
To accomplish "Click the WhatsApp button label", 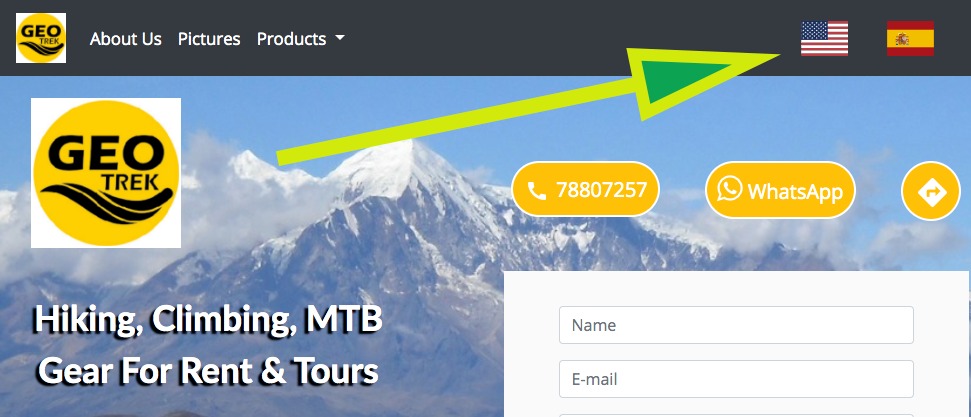I will click(x=795, y=191).
